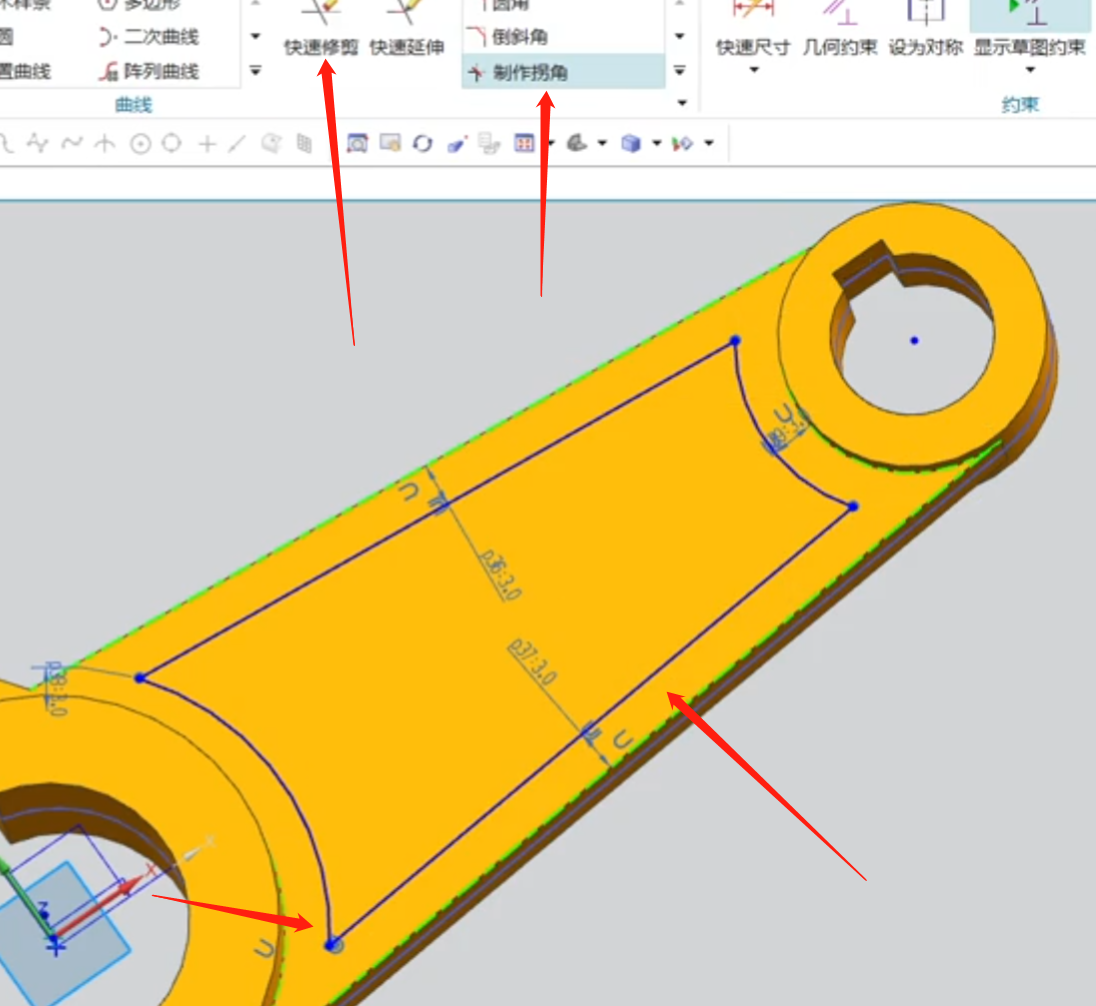Click the blue center point of right hole
The image size is (1096, 1006).
914,340
